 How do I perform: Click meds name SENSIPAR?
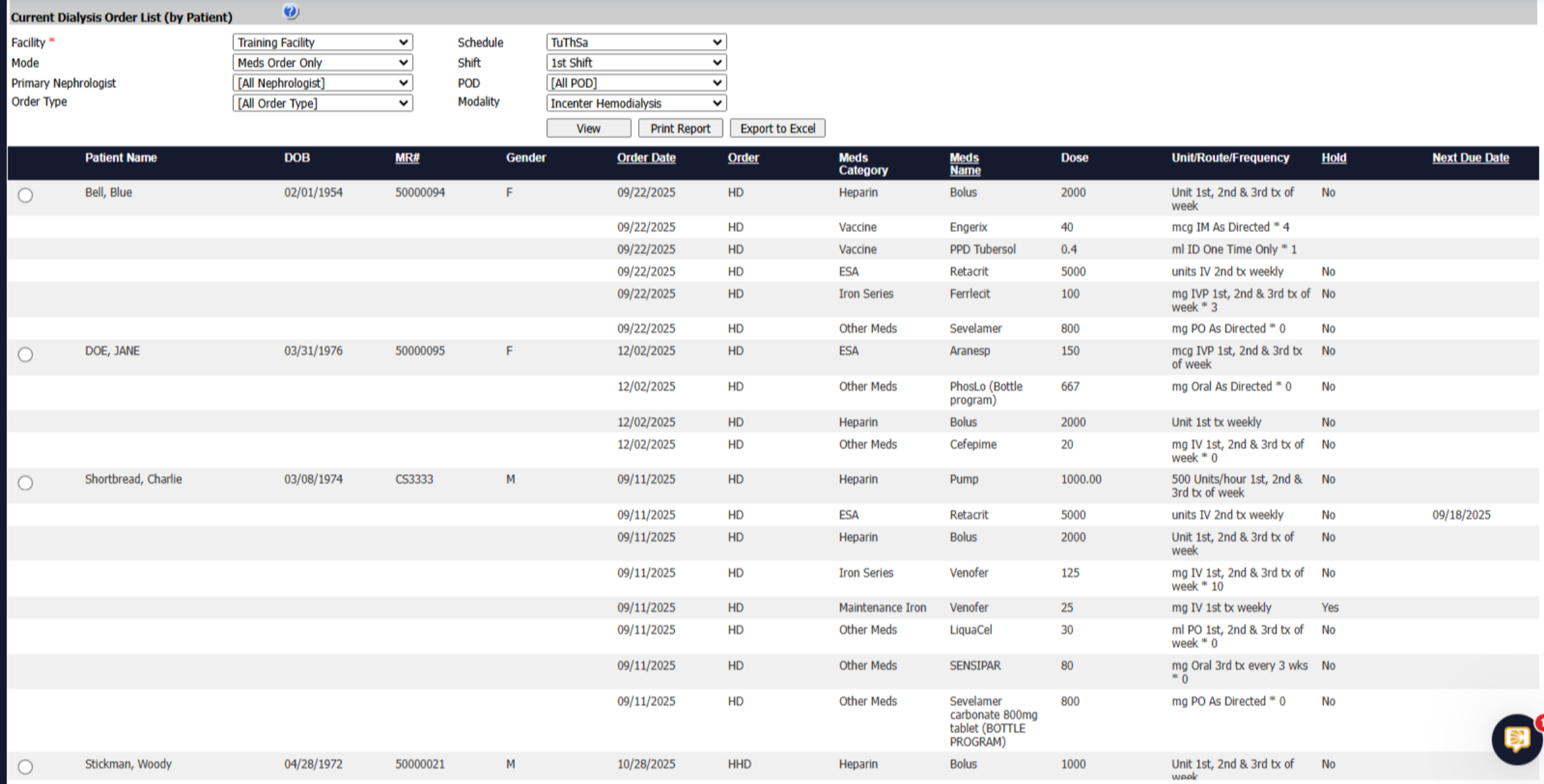pyautogui.click(x=975, y=666)
